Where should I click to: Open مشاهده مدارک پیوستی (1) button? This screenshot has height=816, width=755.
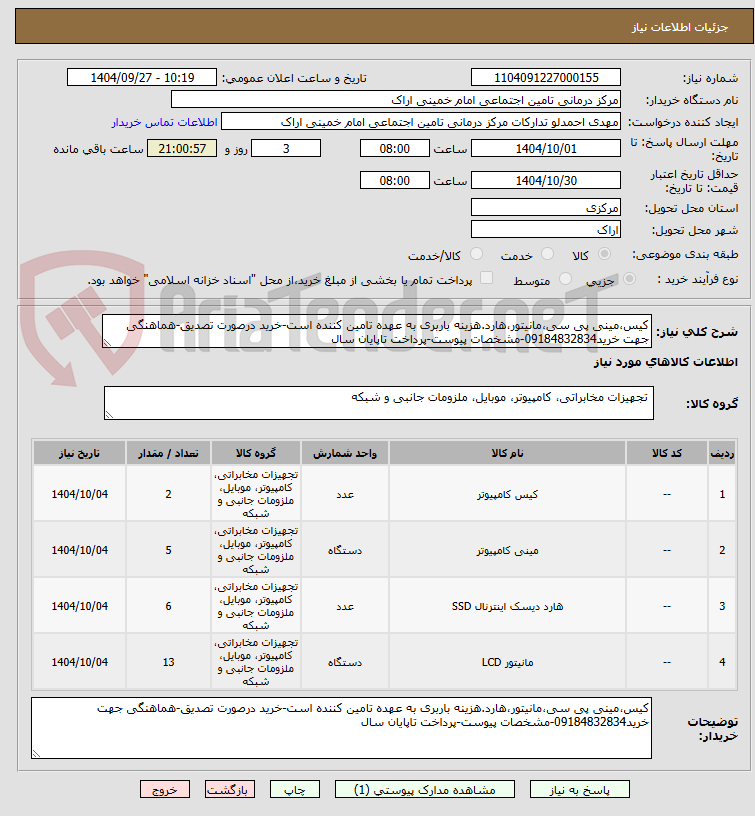(425, 789)
